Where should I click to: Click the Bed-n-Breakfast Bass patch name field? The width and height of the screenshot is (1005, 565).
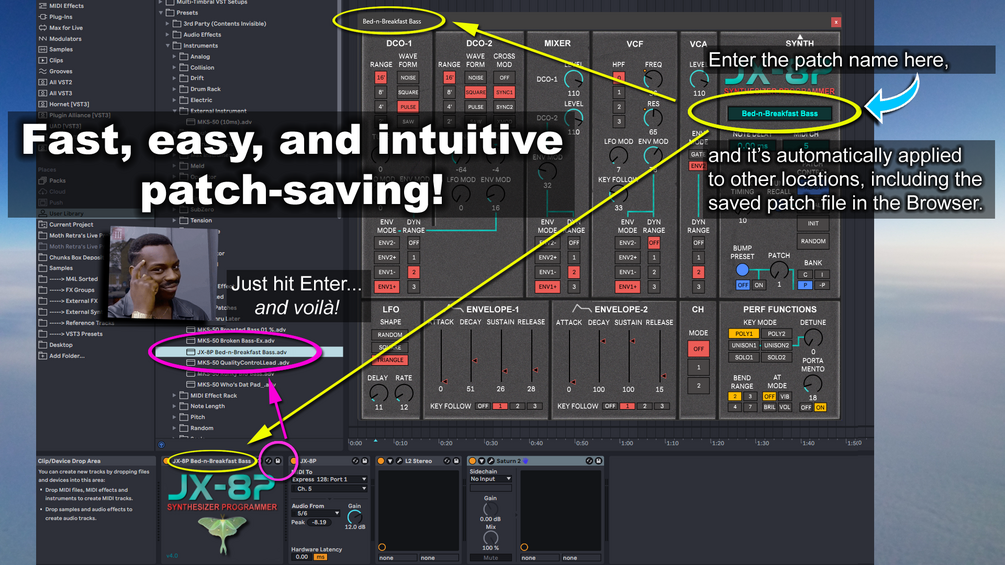click(779, 113)
